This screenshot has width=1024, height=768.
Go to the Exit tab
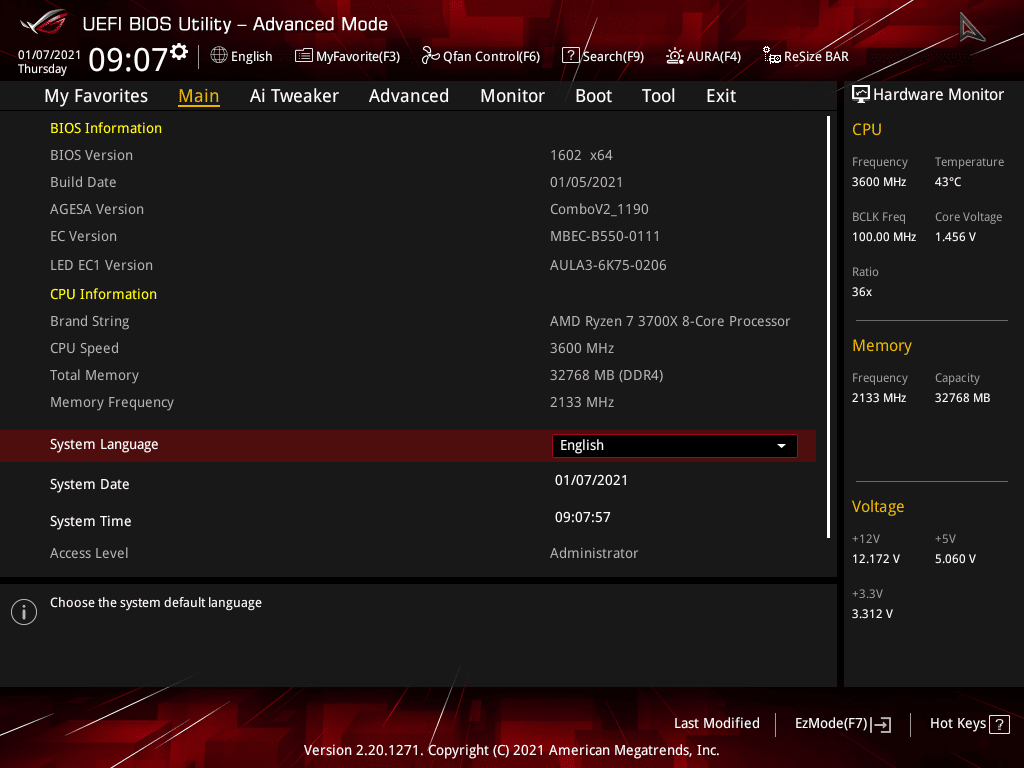(x=721, y=96)
